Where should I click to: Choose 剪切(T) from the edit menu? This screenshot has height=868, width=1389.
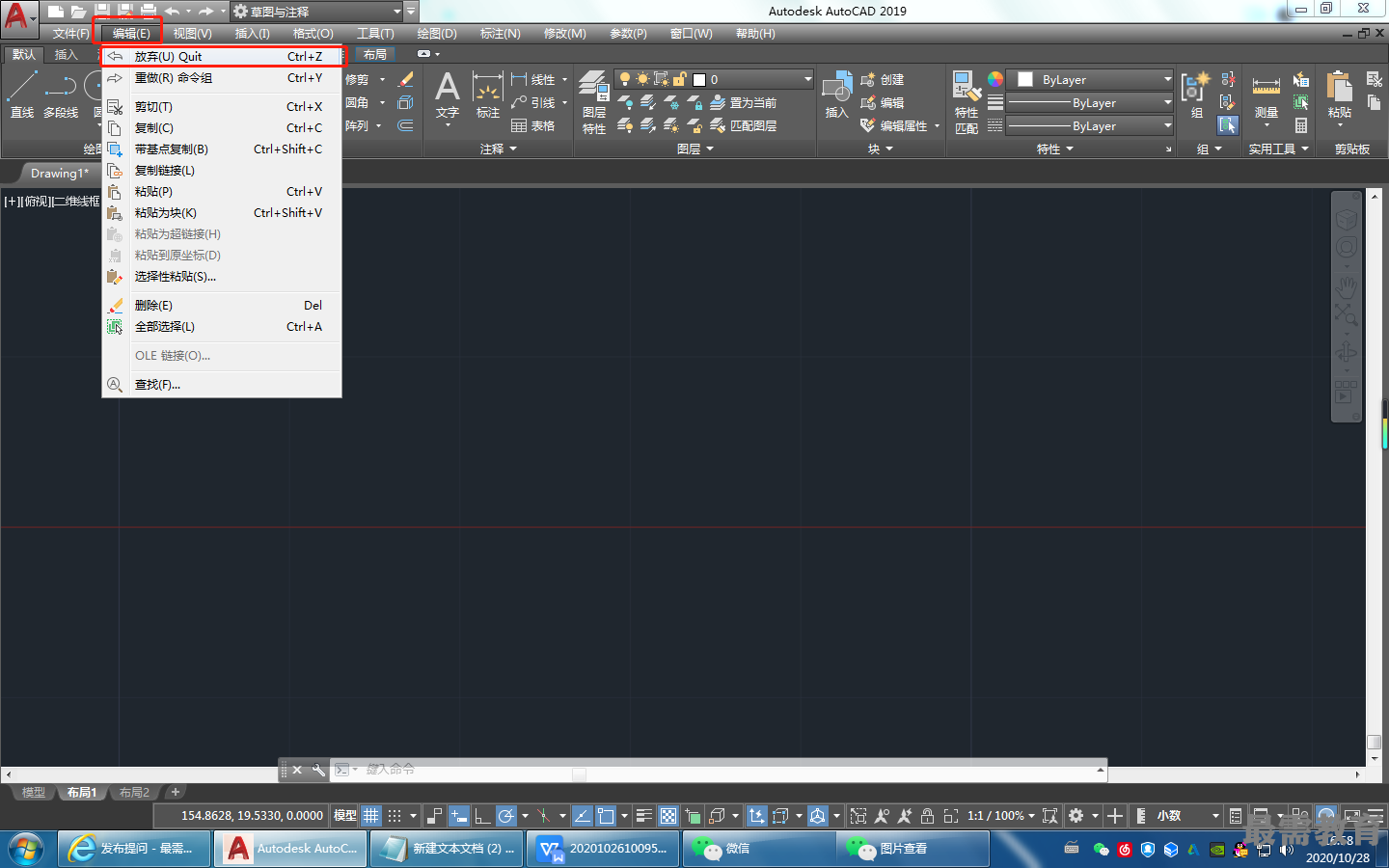click(x=222, y=107)
